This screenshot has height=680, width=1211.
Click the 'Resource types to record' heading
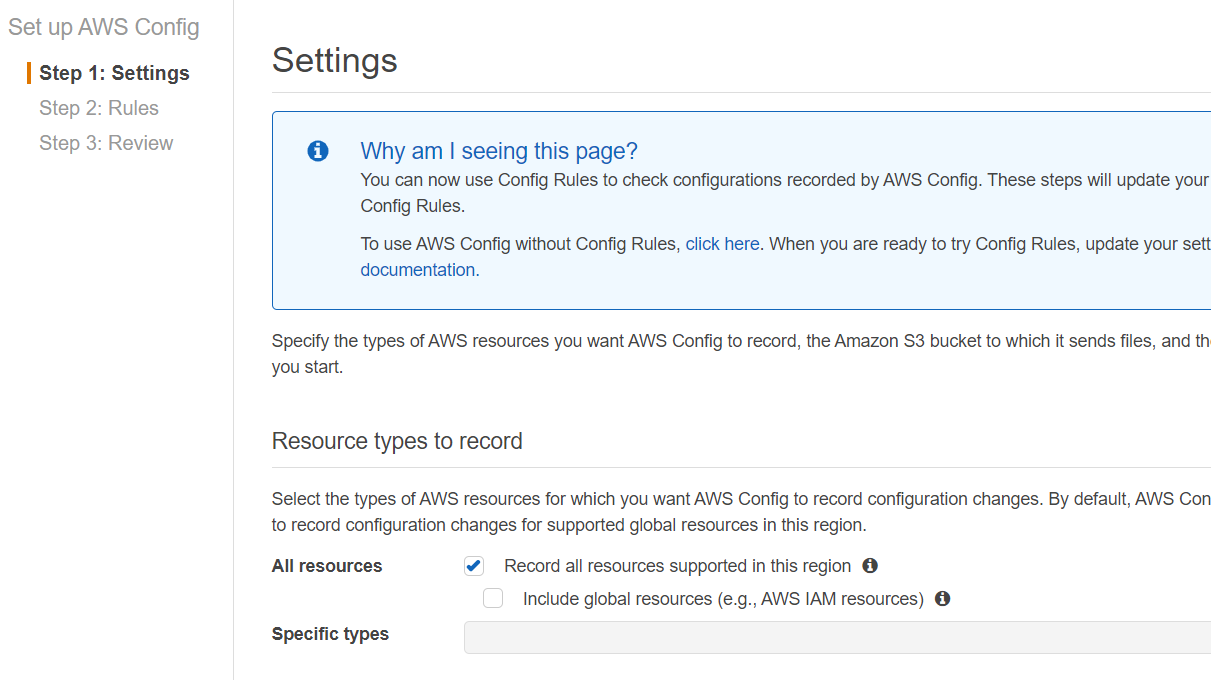397,441
